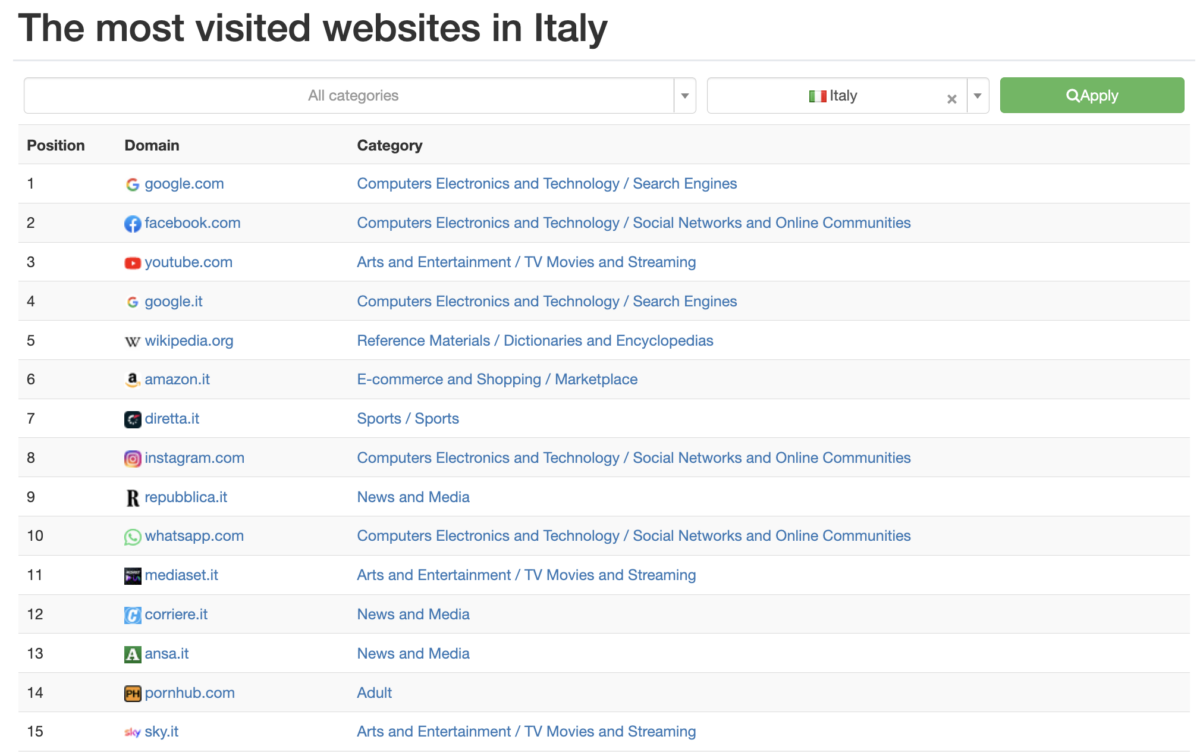Open sky.it's TV Movies and Streaming category

[x=526, y=732]
